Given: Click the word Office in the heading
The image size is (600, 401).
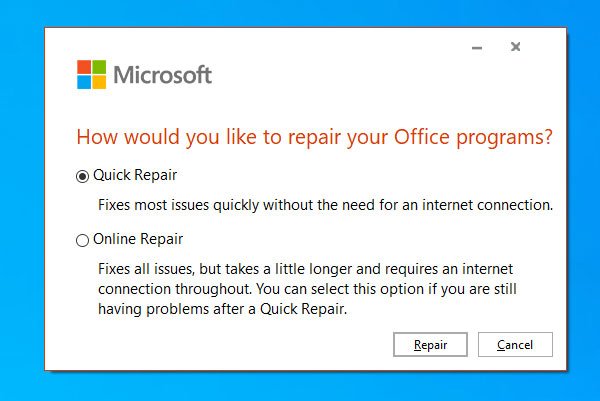Looking at the screenshot, I should [422, 136].
